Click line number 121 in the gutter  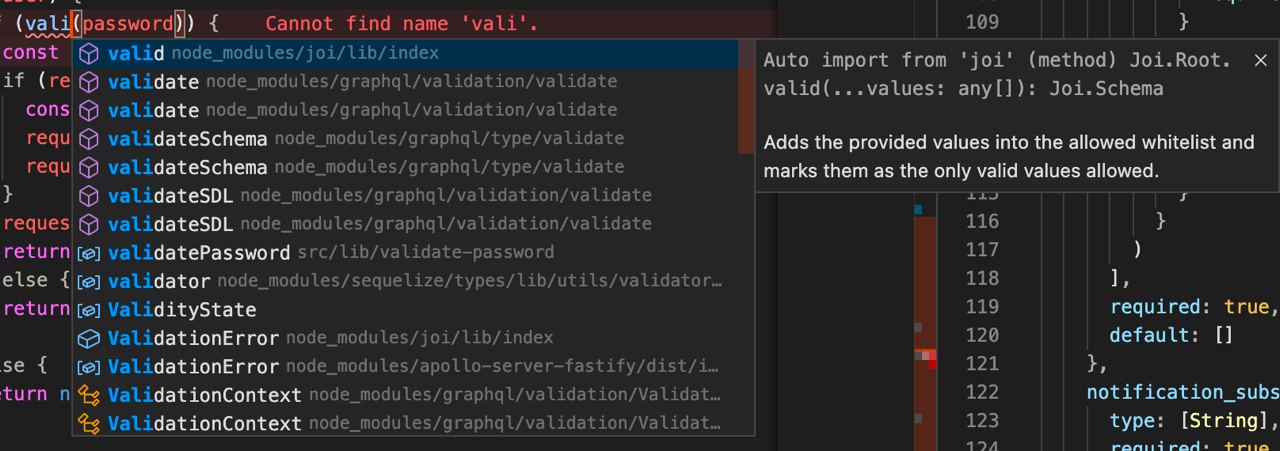tap(982, 363)
